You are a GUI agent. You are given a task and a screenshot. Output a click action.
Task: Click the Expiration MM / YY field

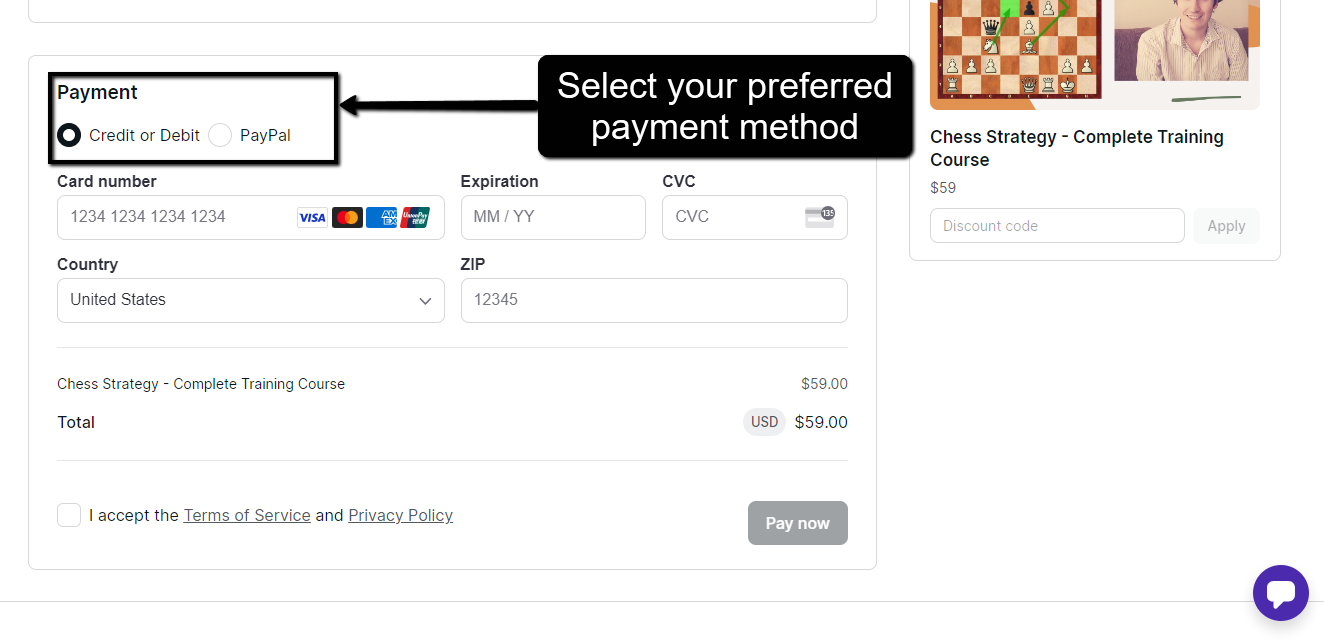[x=552, y=217]
